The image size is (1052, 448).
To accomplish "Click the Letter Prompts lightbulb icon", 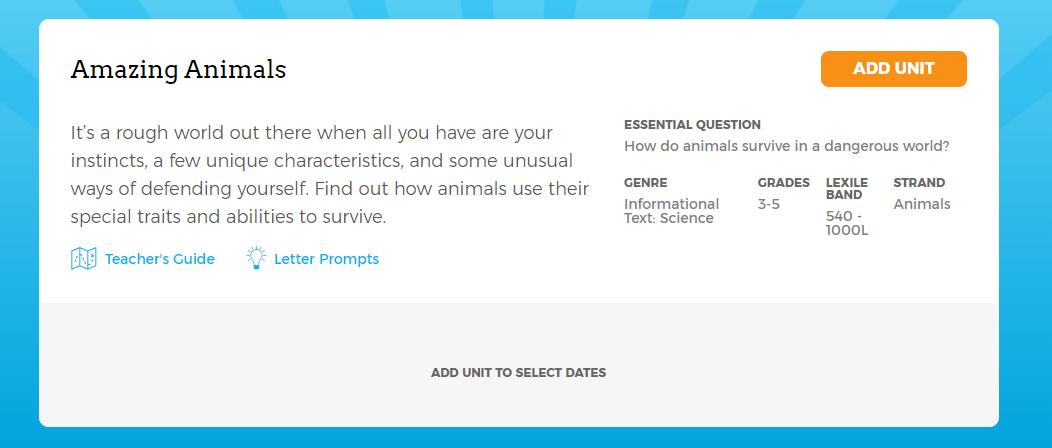I will pyautogui.click(x=256, y=258).
